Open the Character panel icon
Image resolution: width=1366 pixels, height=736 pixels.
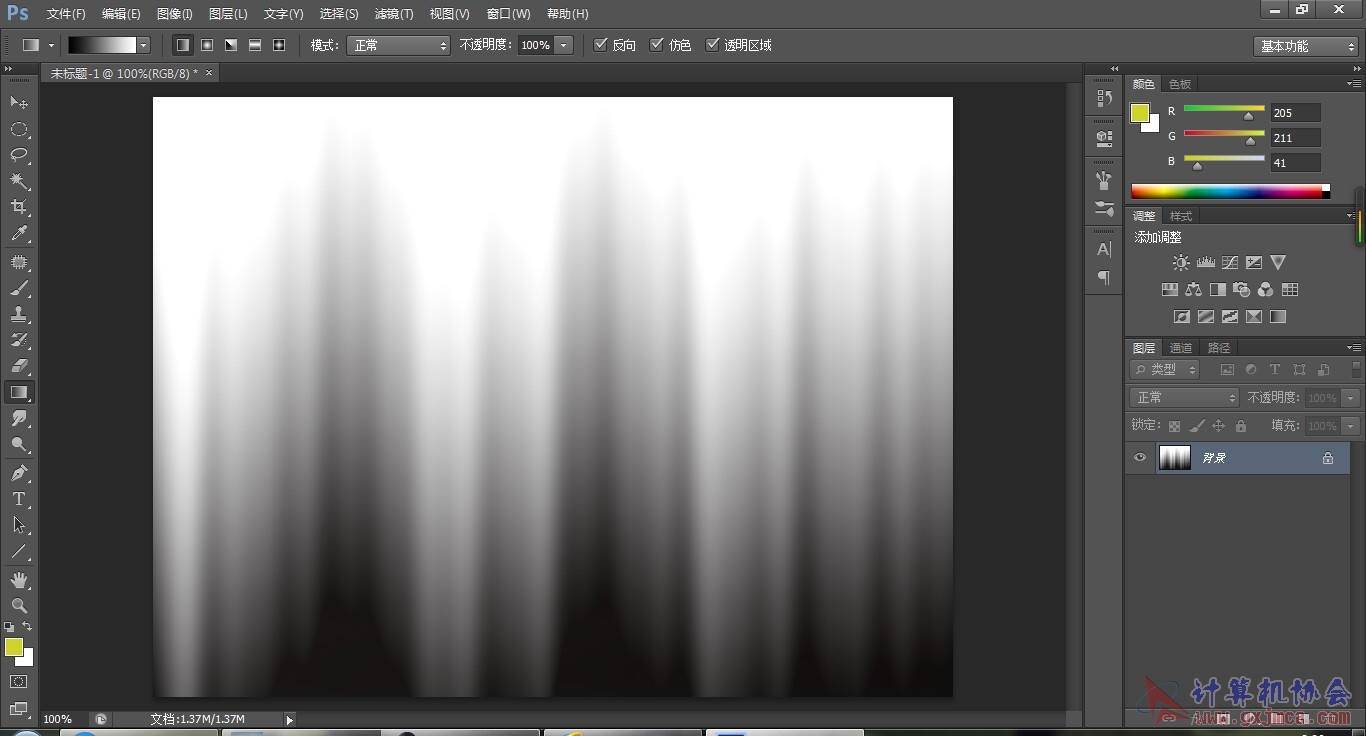pos(1104,249)
